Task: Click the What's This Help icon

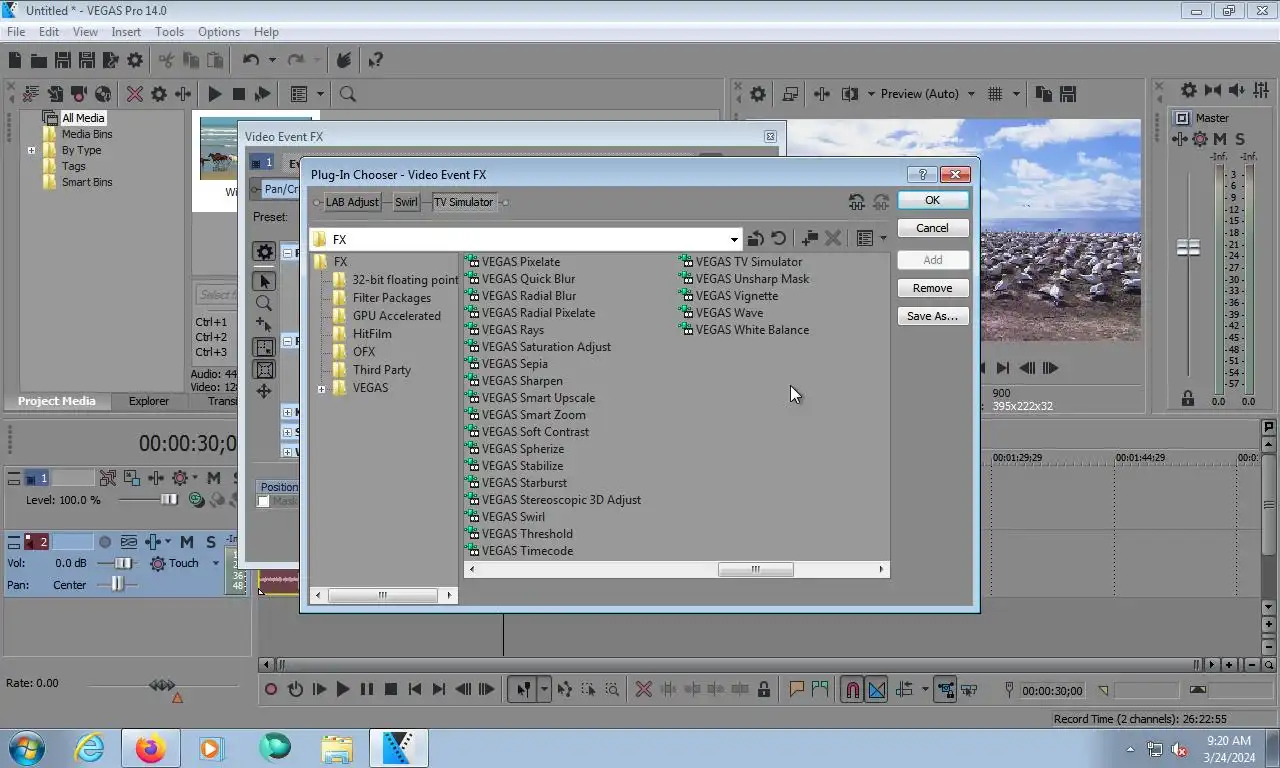Action: click(x=376, y=61)
